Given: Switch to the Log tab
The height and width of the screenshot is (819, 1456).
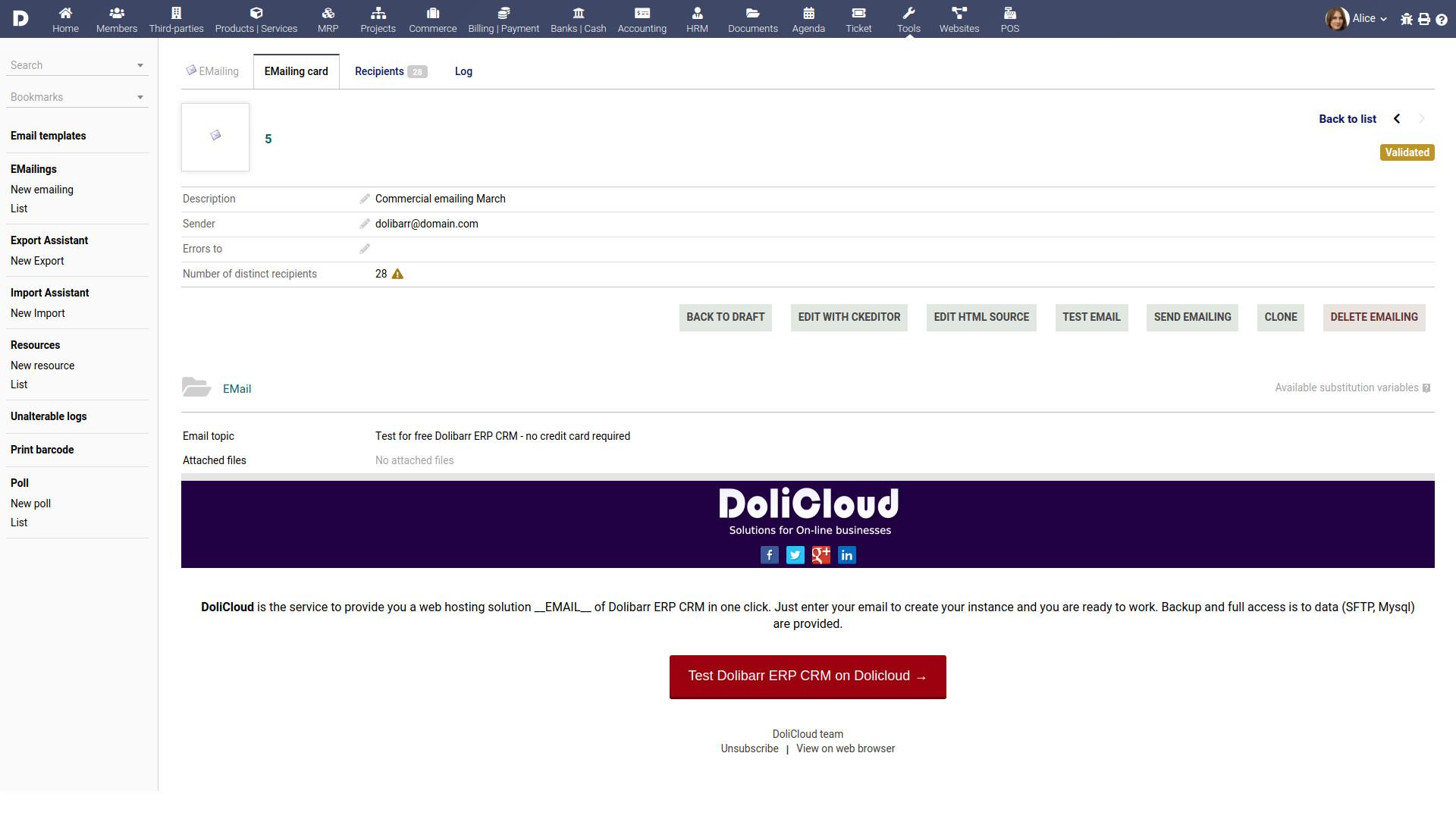Looking at the screenshot, I should tap(462, 71).
